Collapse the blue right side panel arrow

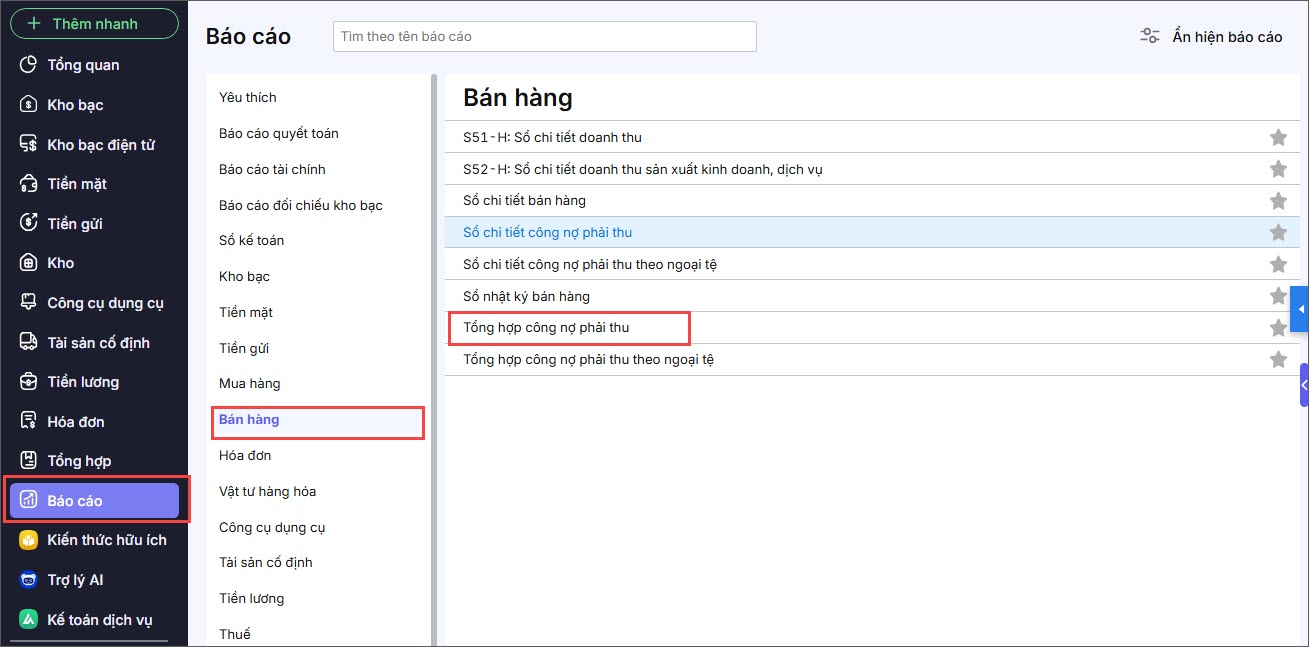pos(1300,310)
